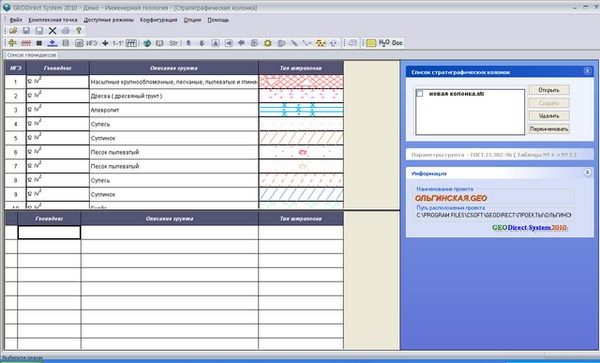Select the Дресва (дресвяный грунт) description cell

174,96
